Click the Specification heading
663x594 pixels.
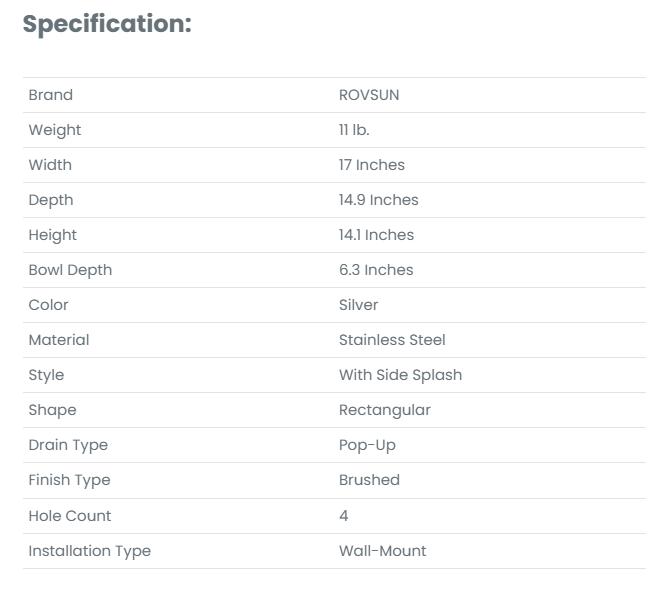106,24
